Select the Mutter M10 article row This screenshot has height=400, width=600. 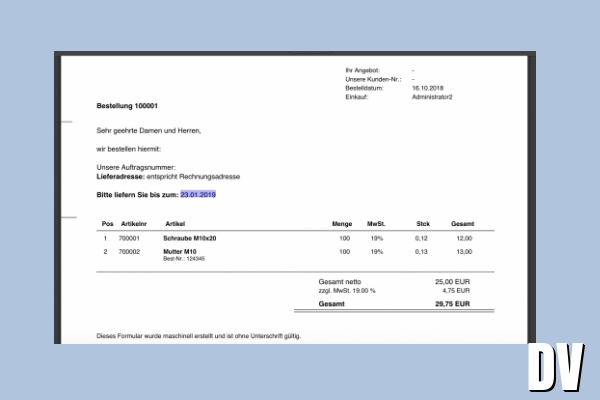point(180,251)
